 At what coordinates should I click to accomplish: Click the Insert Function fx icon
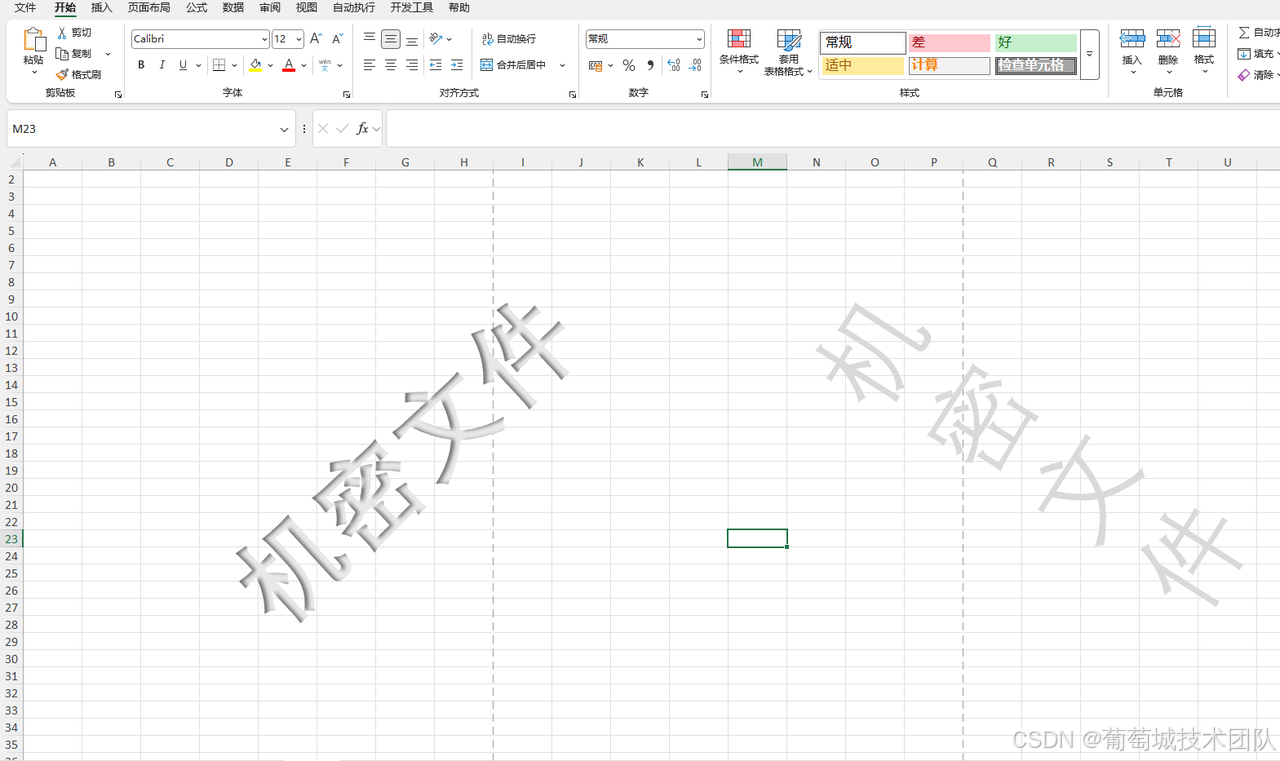pos(363,129)
